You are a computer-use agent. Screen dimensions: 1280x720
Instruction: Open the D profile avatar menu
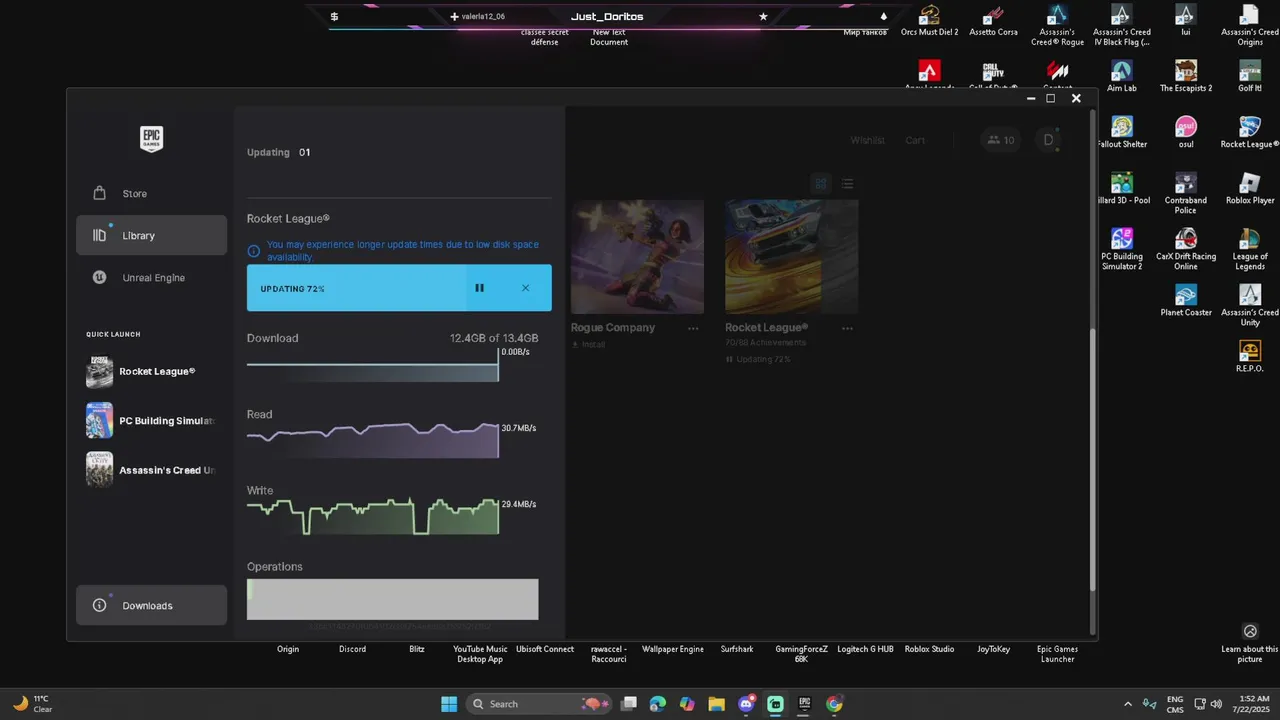point(1048,140)
